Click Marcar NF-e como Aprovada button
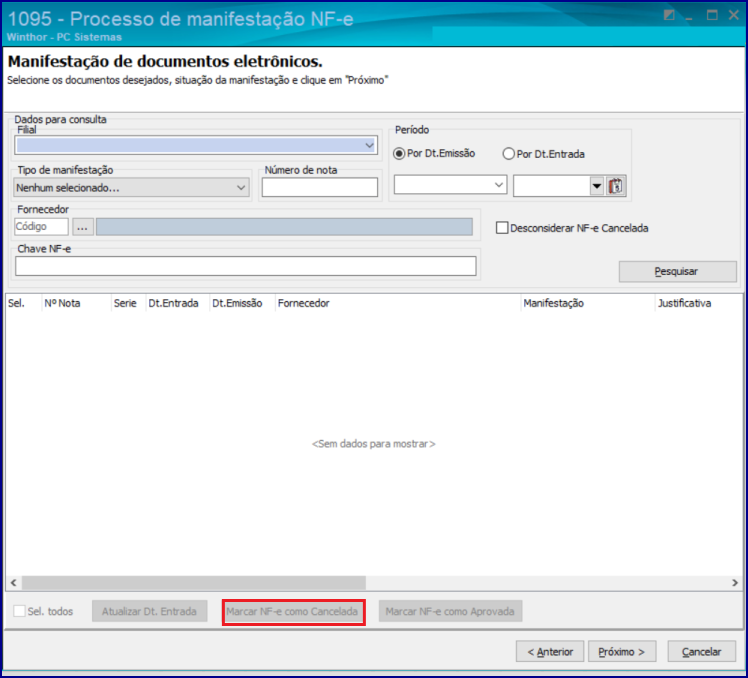The height and width of the screenshot is (678, 748). pyautogui.click(x=450, y=611)
